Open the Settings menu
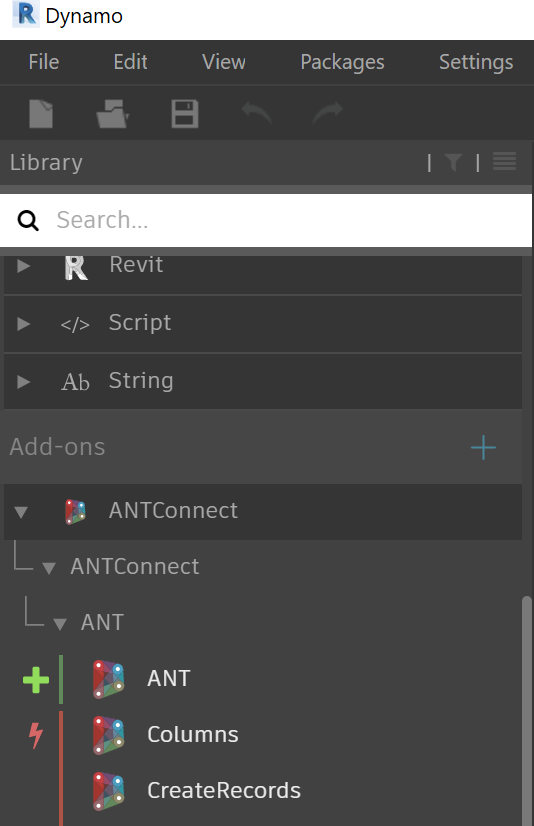Screen dimensions: 534x826 click(x=476, y=62)
